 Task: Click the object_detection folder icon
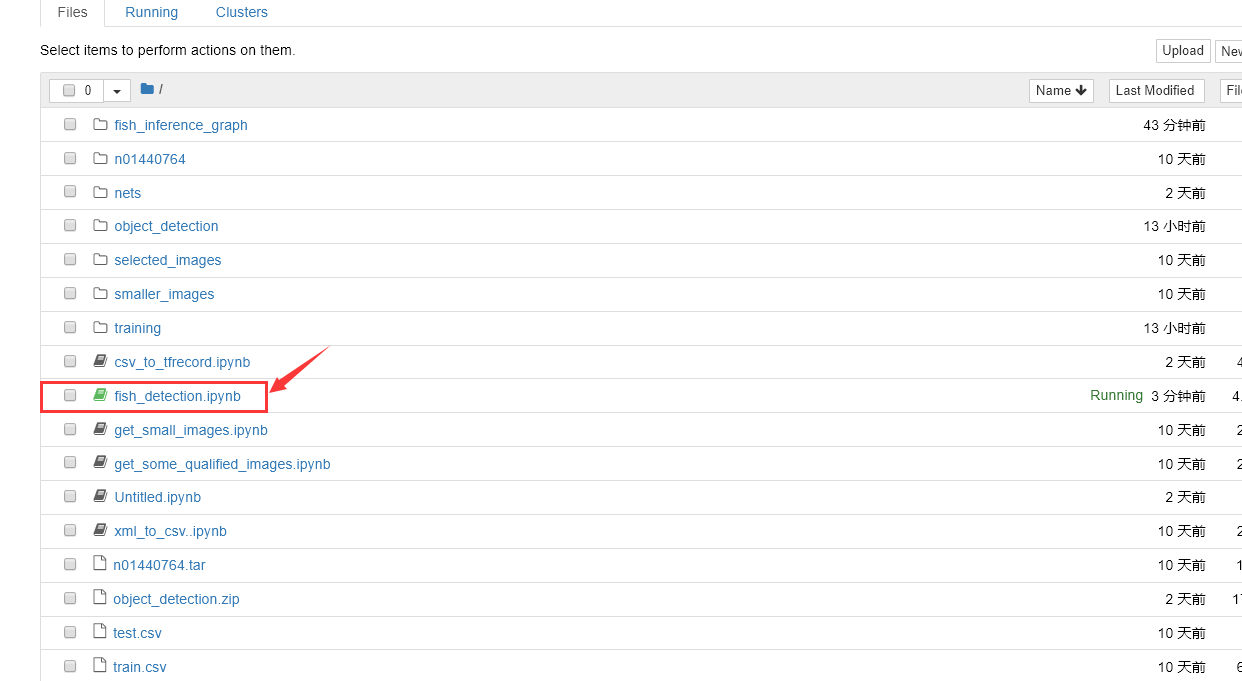[x=100, y=226]
